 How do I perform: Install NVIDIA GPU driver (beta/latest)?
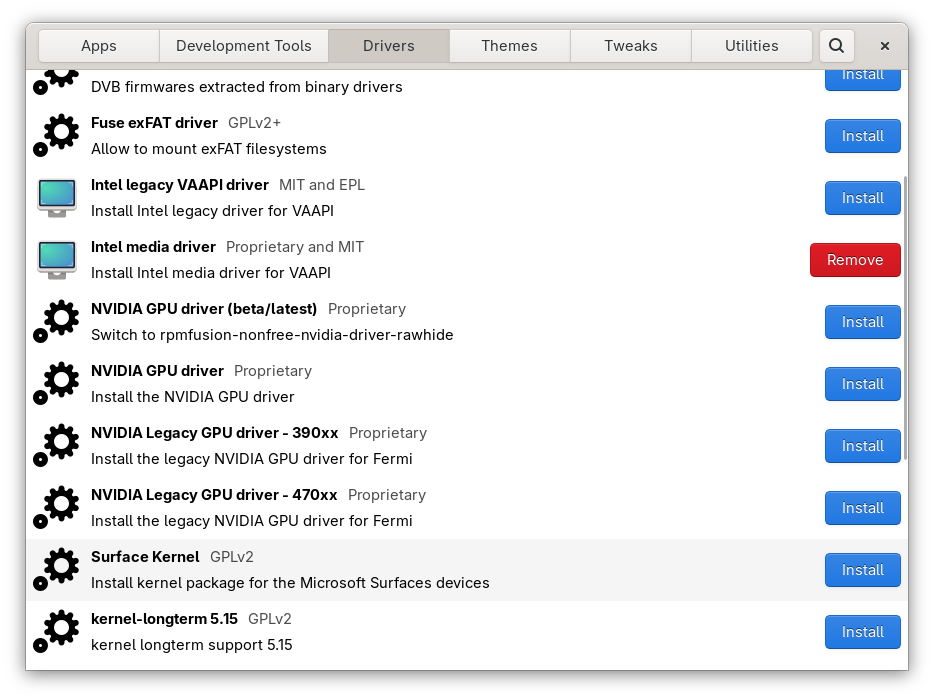point(863,322)
